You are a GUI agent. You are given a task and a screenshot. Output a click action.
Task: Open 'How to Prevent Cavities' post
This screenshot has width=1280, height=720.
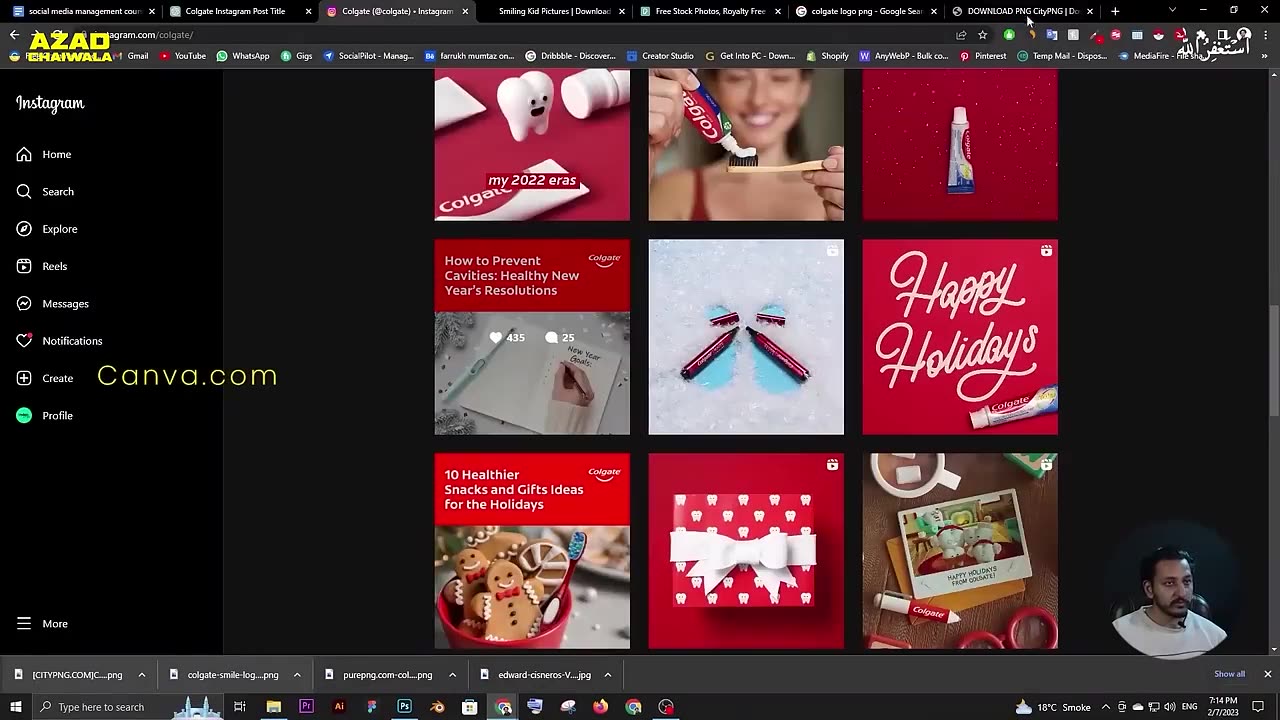(x=532, y=337)
